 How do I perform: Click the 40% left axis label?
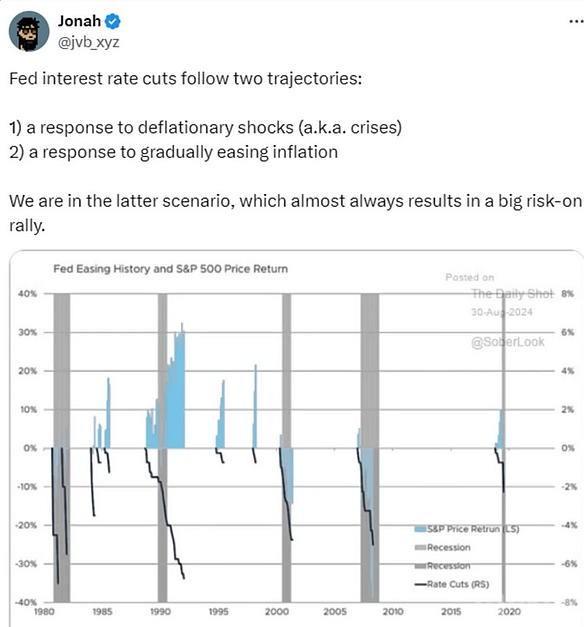coord(27,294)
